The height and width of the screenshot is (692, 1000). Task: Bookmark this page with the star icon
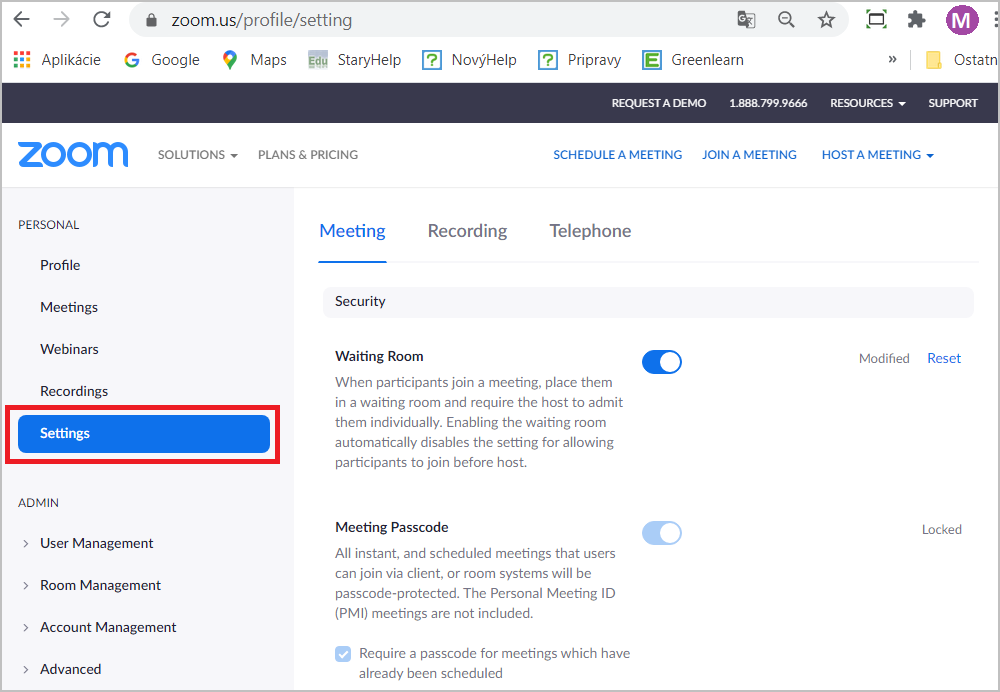pyautogui.click(x=827, y=20)
